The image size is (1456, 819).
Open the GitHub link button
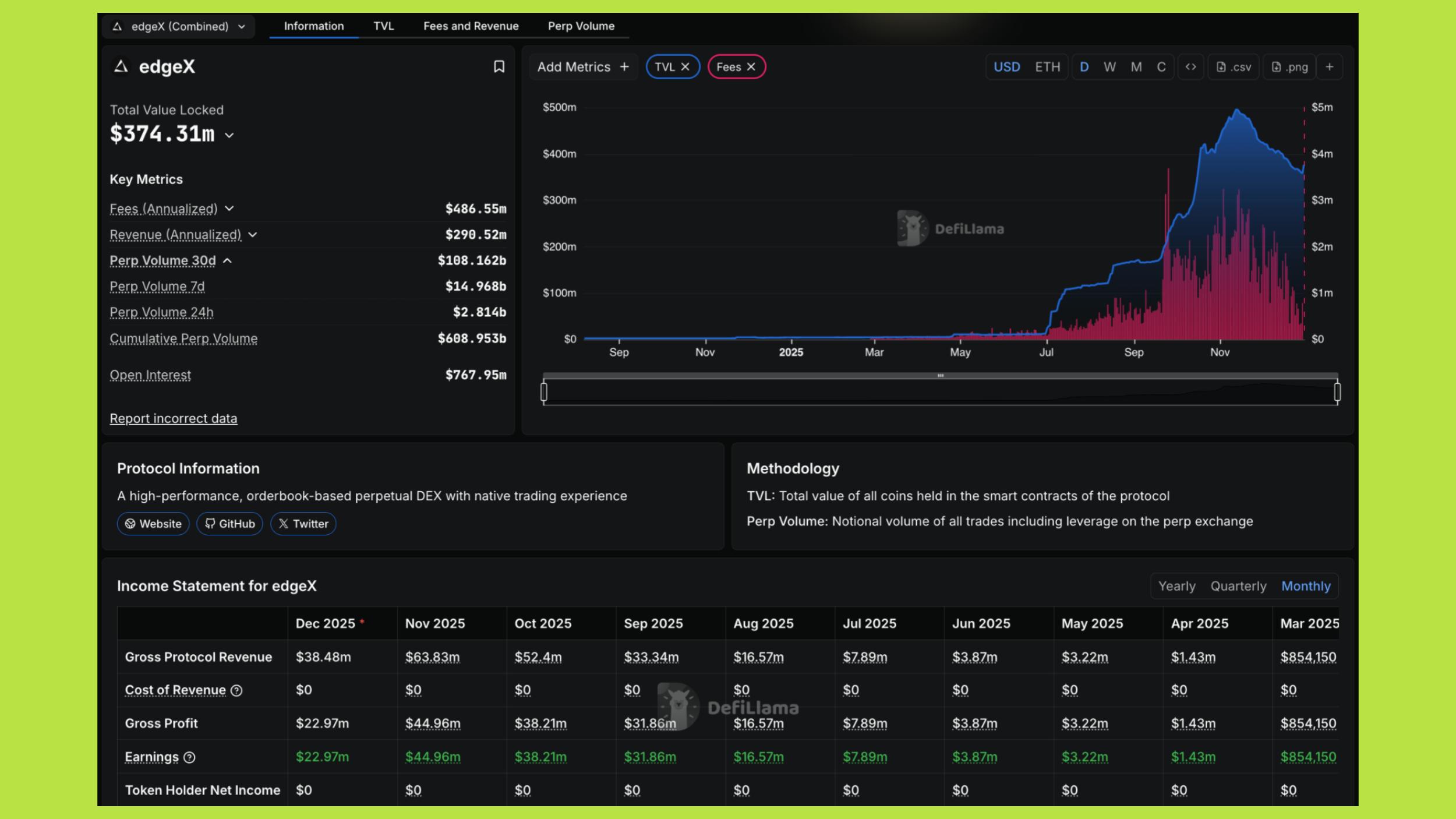[x=229, y=524]
